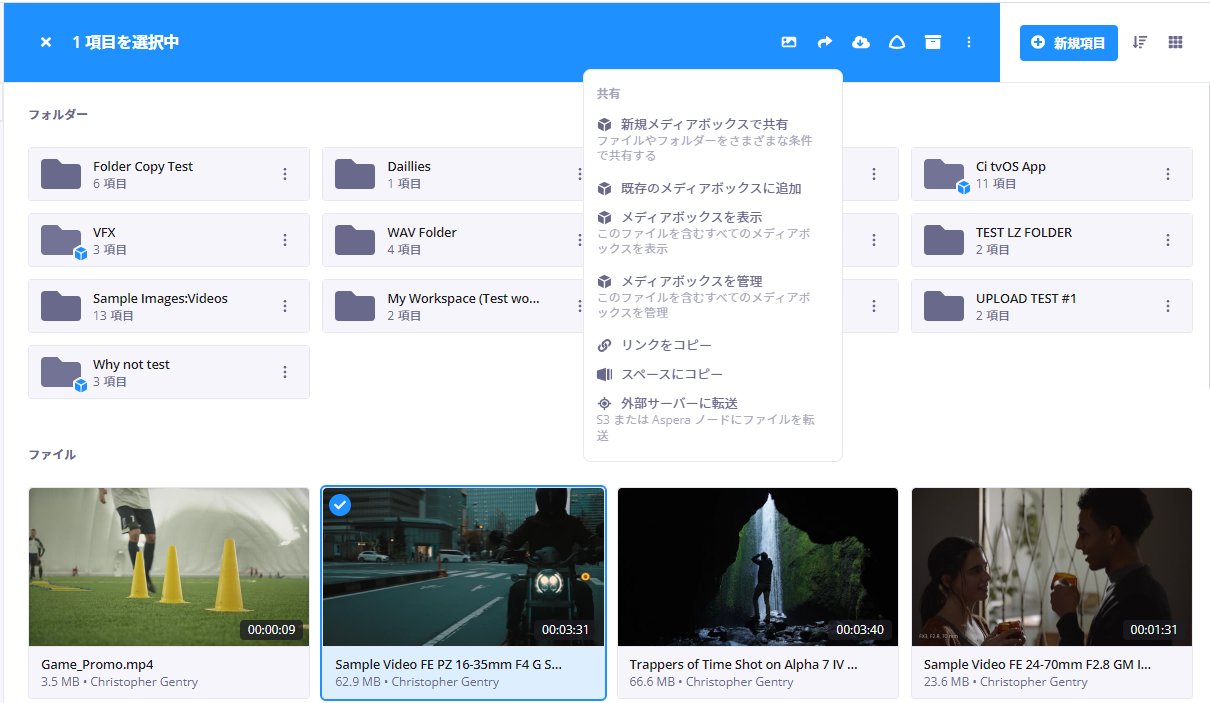
Task: Click the UPLOAD TEST #1 folder name
Action: (1026, 299)
